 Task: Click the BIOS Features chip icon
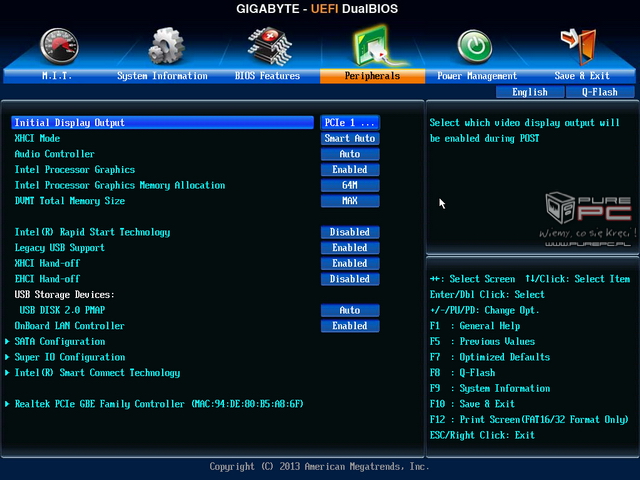269,46
